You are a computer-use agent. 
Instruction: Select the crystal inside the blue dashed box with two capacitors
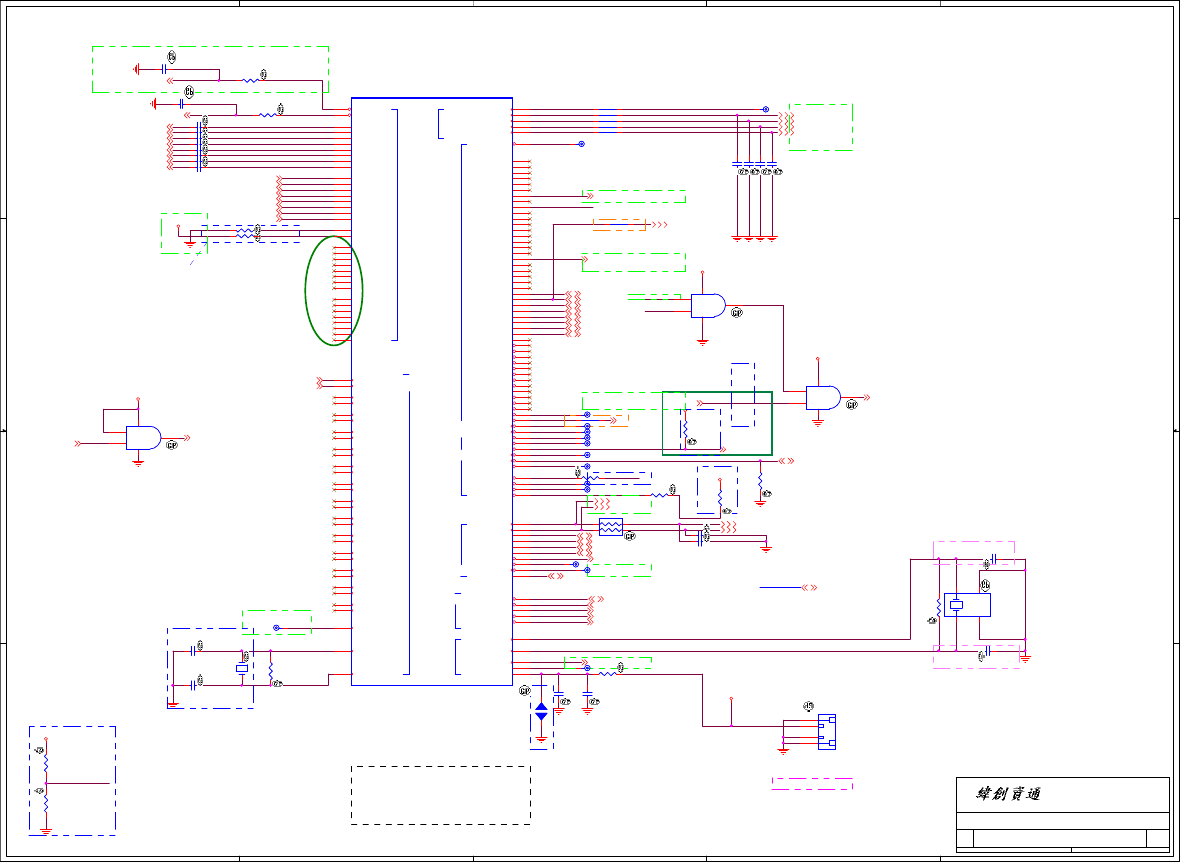click(242, 669)
